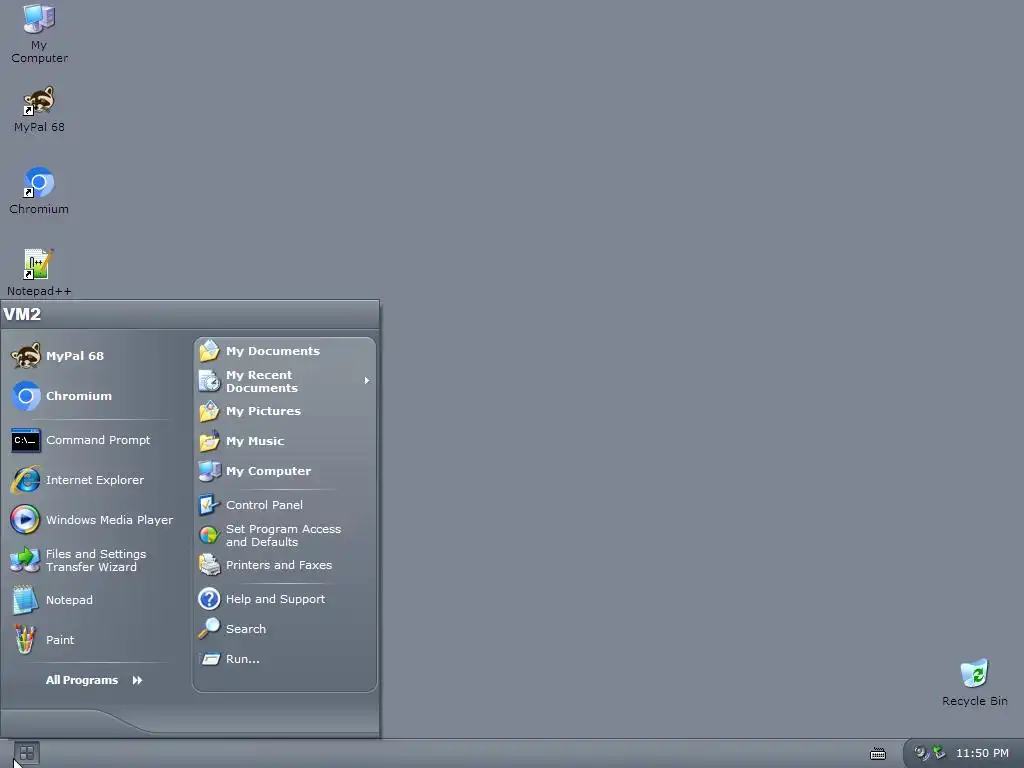Screen dimensions: 1024x768
Task: Launch MyPal 68 from the Start menu
Action: tap(91, 356)
